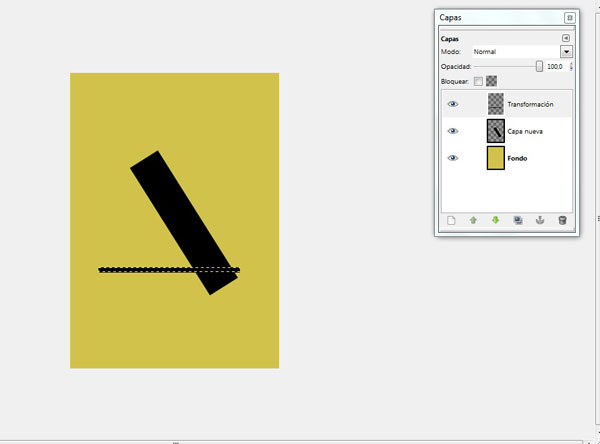The image size is (600, 444).
Task: Create a new layer with the page icon
Action: (x=451, y=220)
